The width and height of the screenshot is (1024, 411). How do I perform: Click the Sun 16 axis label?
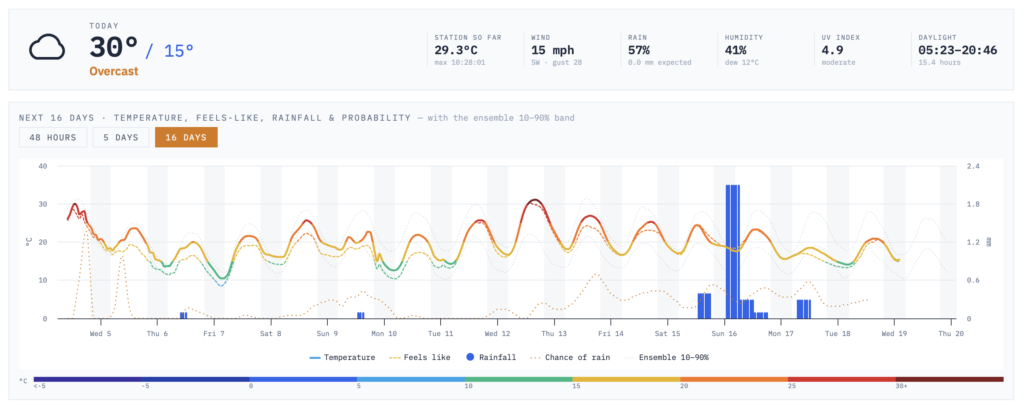coord(724,333)
